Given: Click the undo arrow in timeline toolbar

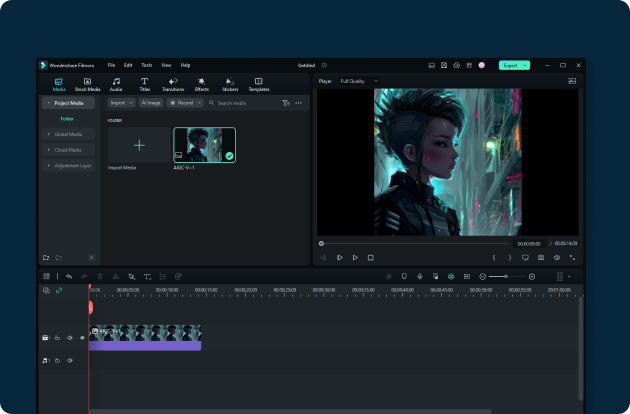Looking at the screenshot, I should click(x=69, y=277).
